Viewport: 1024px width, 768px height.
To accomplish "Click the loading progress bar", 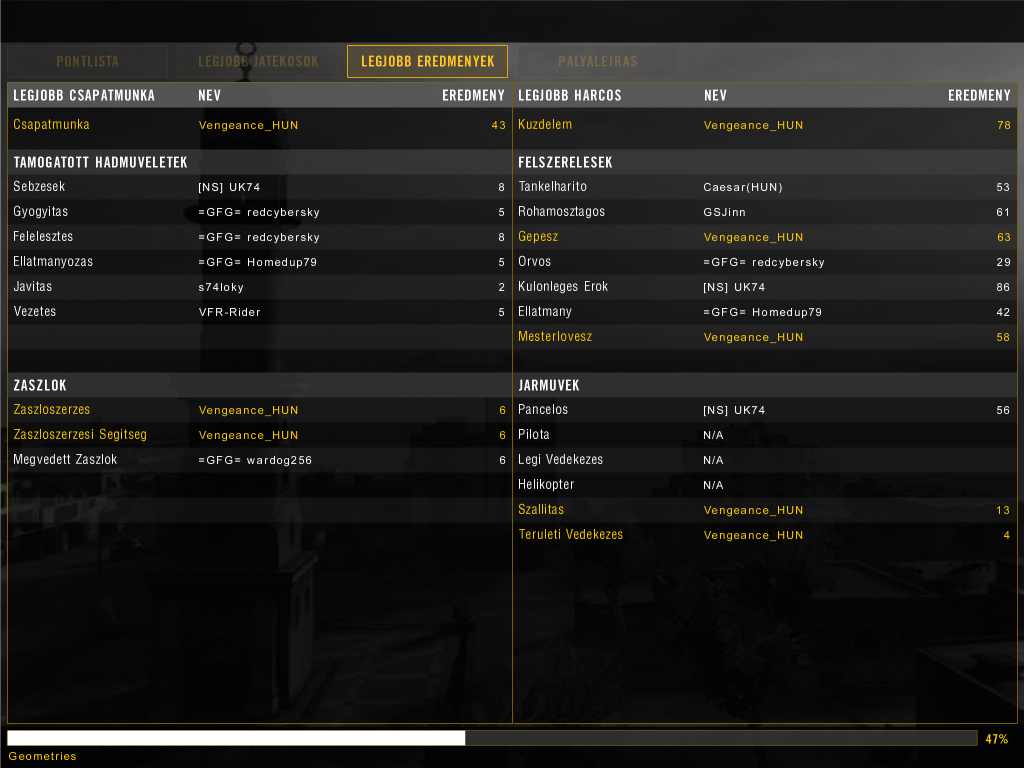I will coord(491,738).
